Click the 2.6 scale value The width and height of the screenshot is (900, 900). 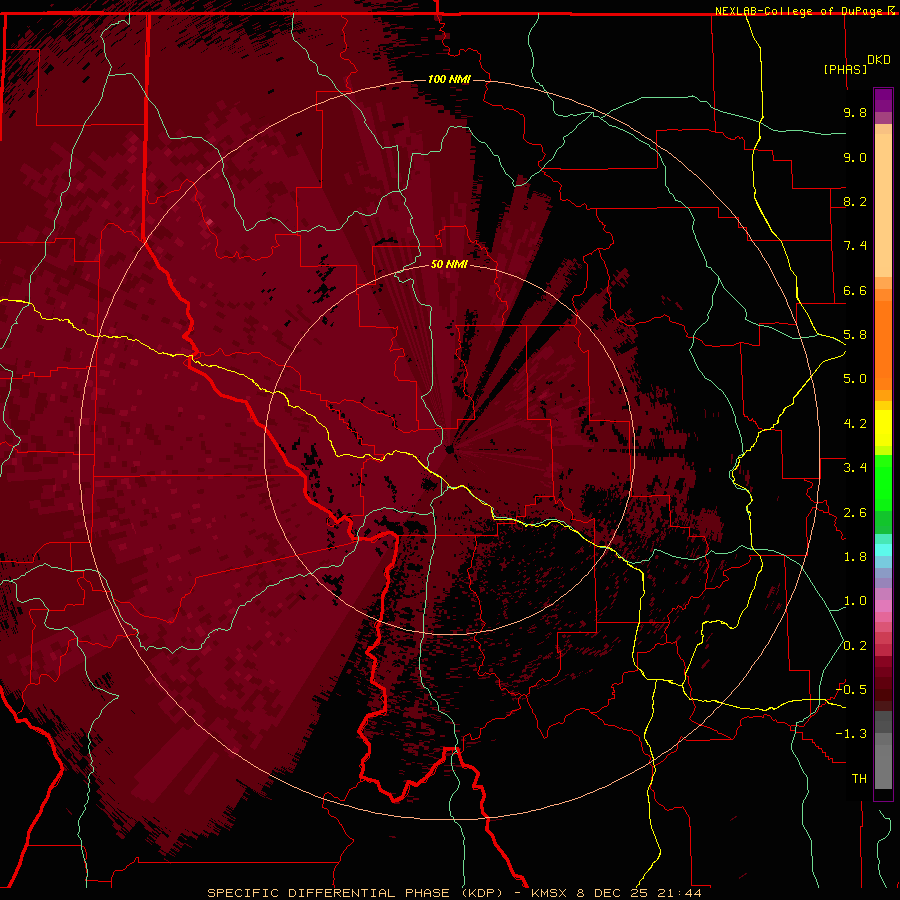tap(855, 513)
